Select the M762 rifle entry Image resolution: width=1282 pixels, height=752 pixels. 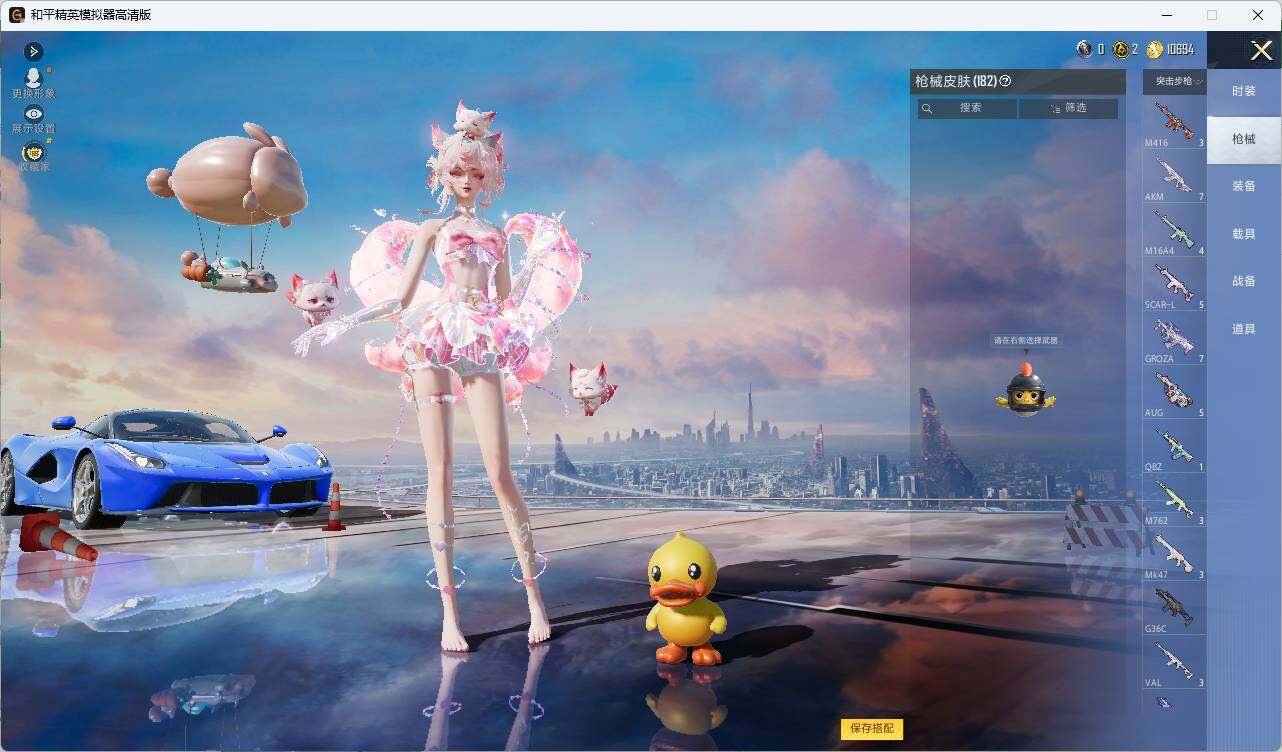(x=1174, y=500)
